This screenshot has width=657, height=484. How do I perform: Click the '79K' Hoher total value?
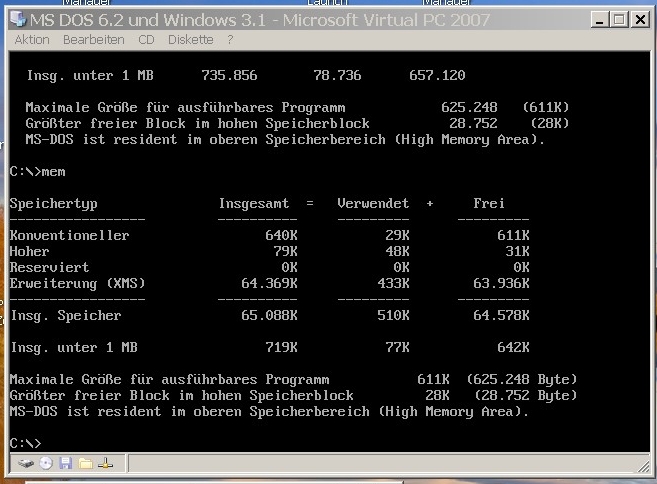pos(285,251)
